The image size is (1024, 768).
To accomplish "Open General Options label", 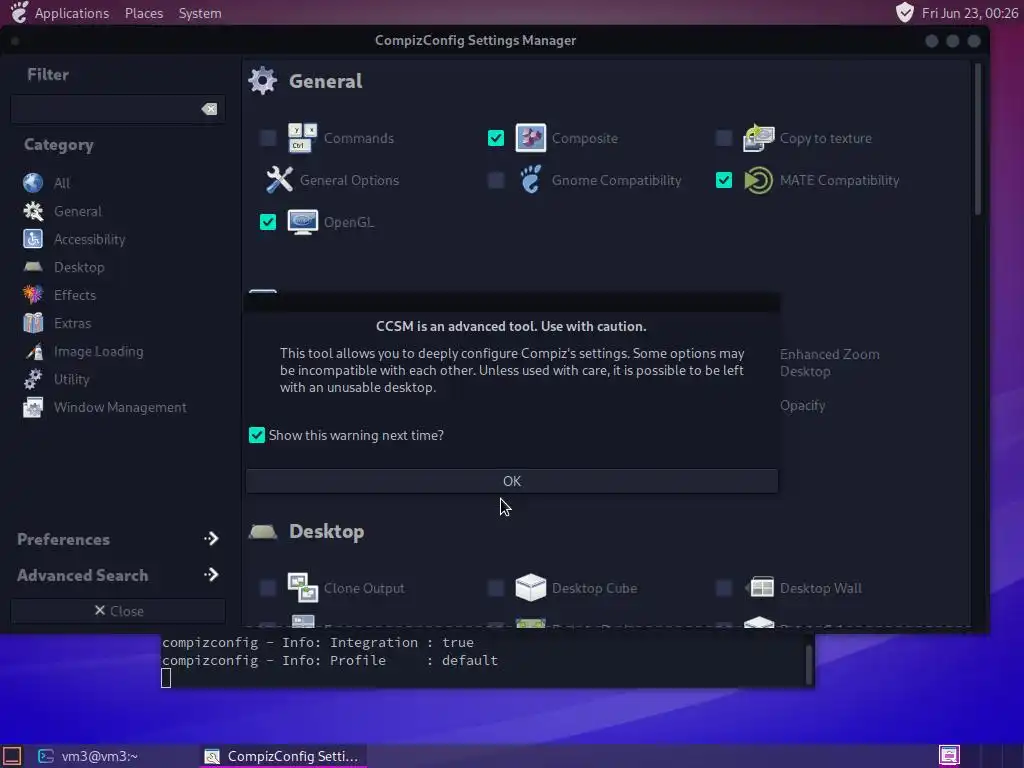I will click(349, 180).
